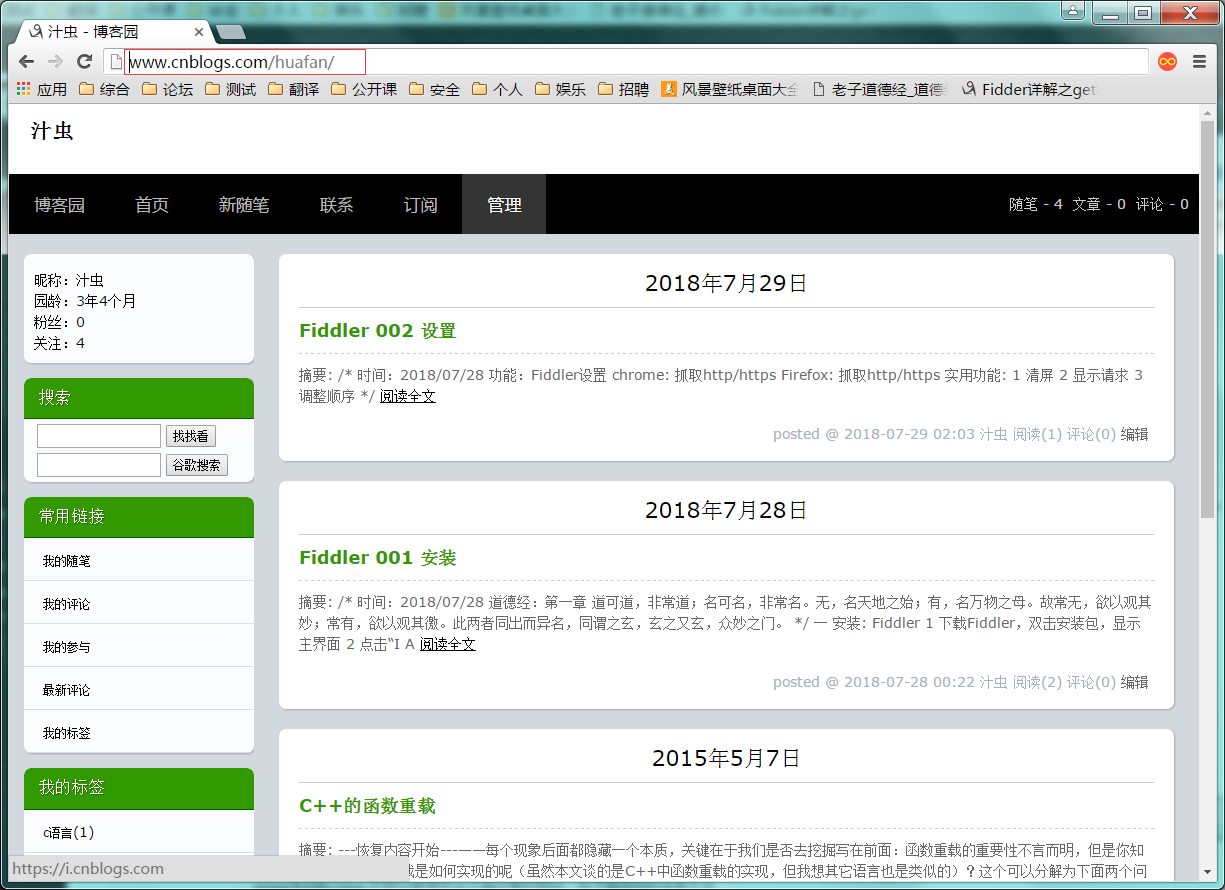Viewport: 1225px width, 890px height.
Task: Click the 关注 count 4 link
Action: pyautogui.click(x=80, y=343)
